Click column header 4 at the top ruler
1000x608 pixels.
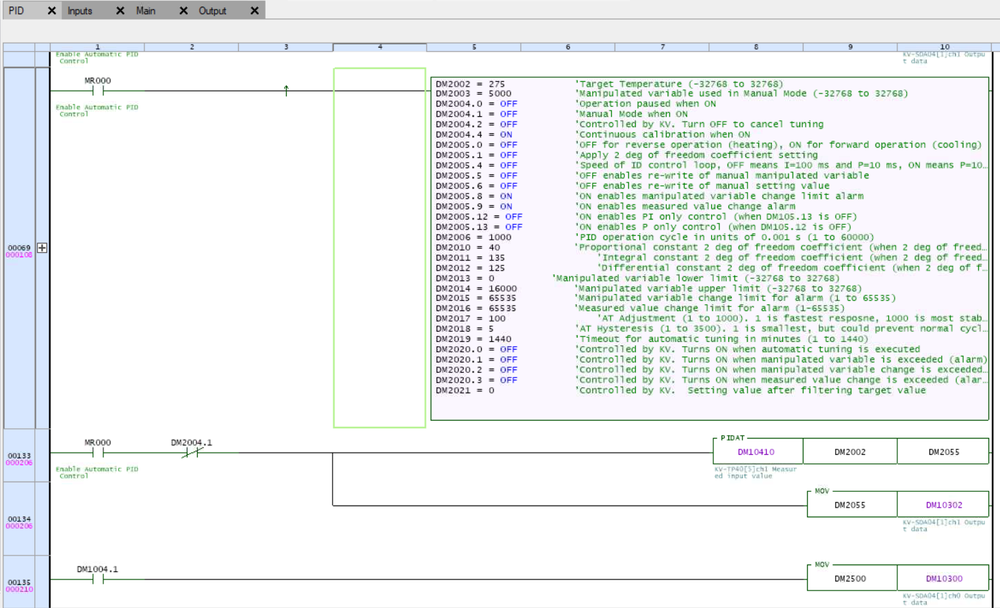pos(379,46)
